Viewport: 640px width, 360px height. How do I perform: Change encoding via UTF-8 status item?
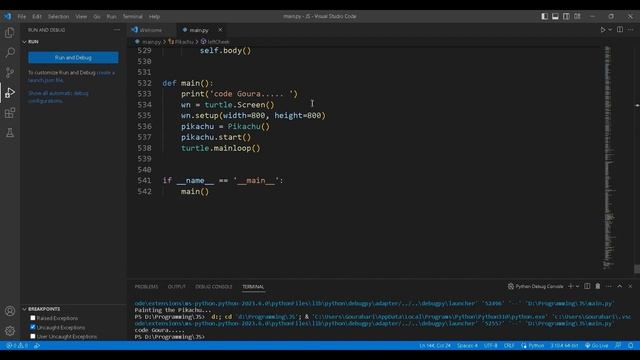coord(491,346)
